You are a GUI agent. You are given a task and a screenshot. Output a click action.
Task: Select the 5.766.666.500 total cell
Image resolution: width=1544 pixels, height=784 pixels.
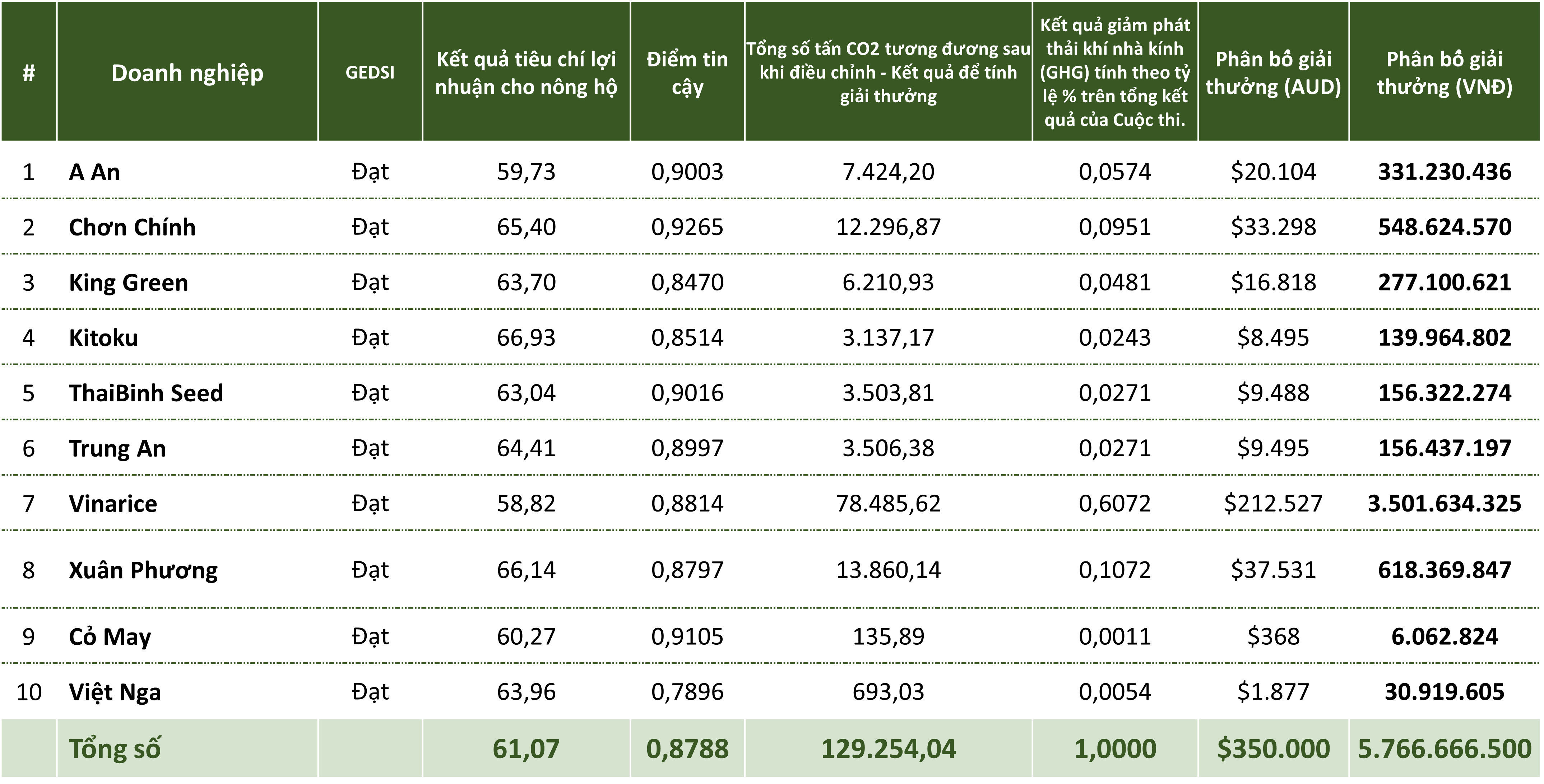pos(1445,749)
